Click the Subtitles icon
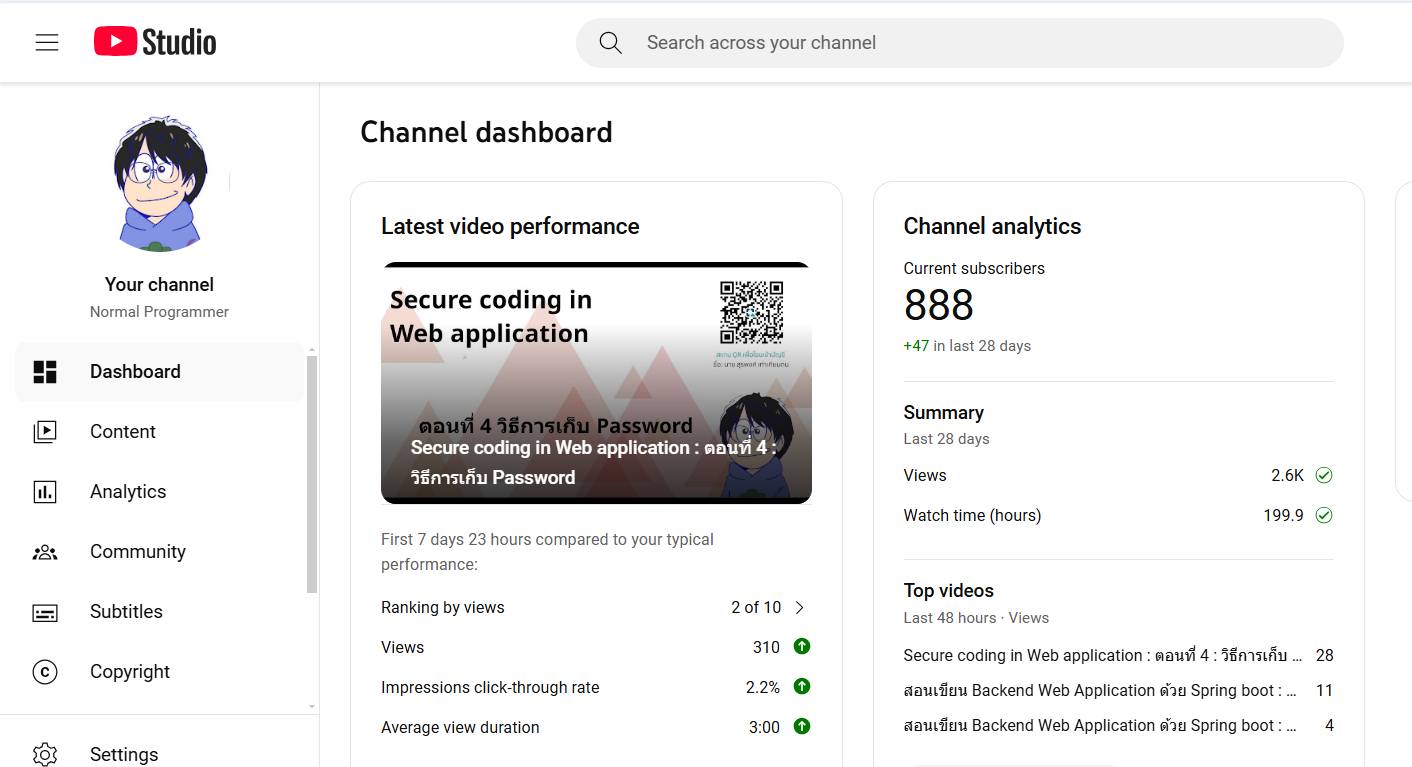Viewport: 1412px width, 767px height. coord(45,612)
